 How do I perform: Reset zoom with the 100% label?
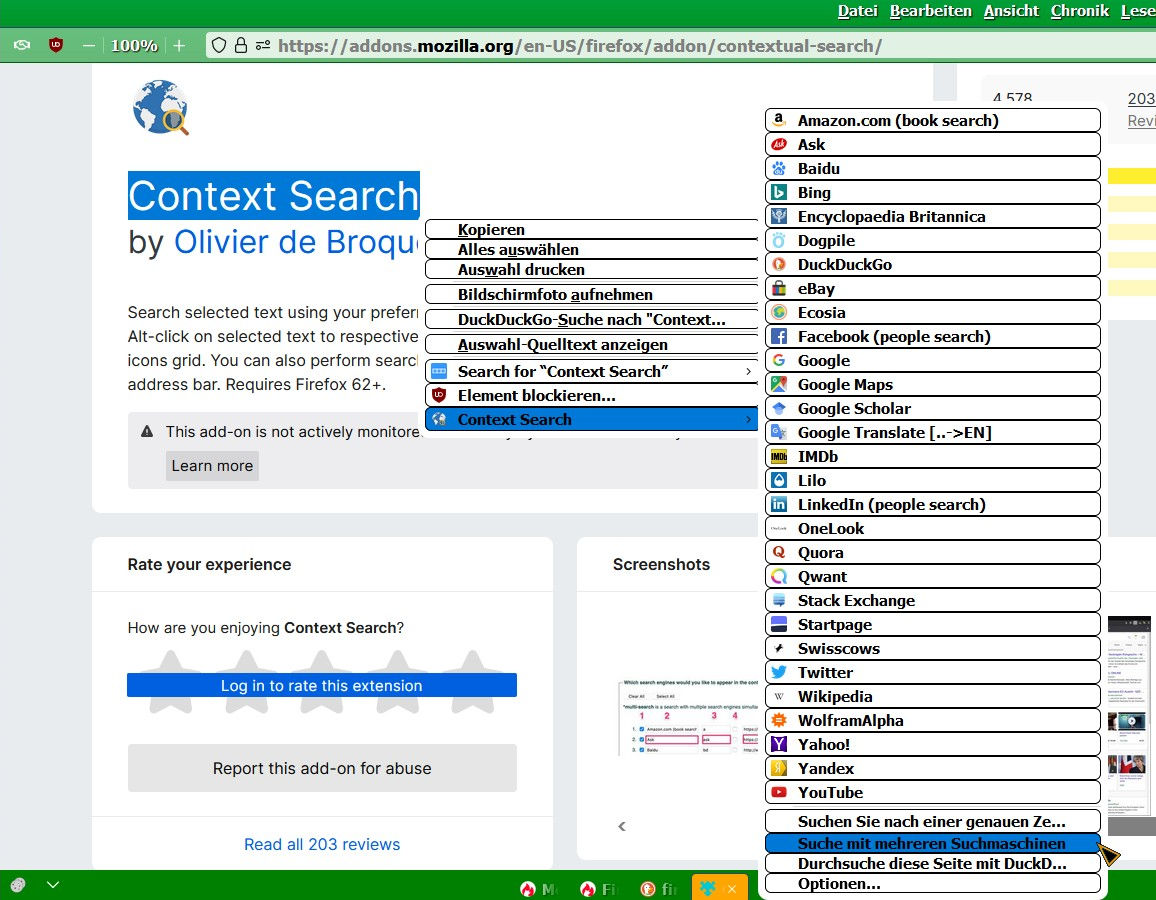(x=133, y=46)
